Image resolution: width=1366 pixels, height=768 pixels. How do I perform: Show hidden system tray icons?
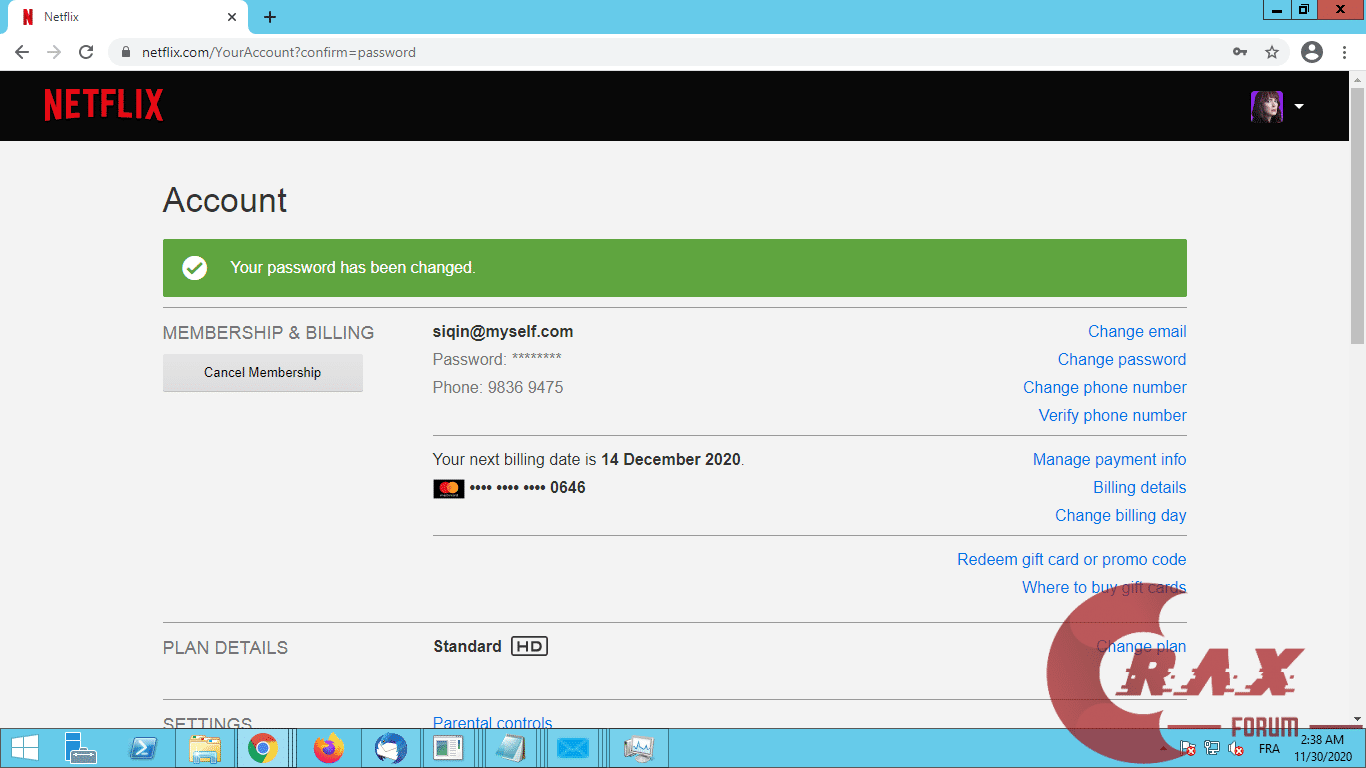click(x=1163, y=748)
